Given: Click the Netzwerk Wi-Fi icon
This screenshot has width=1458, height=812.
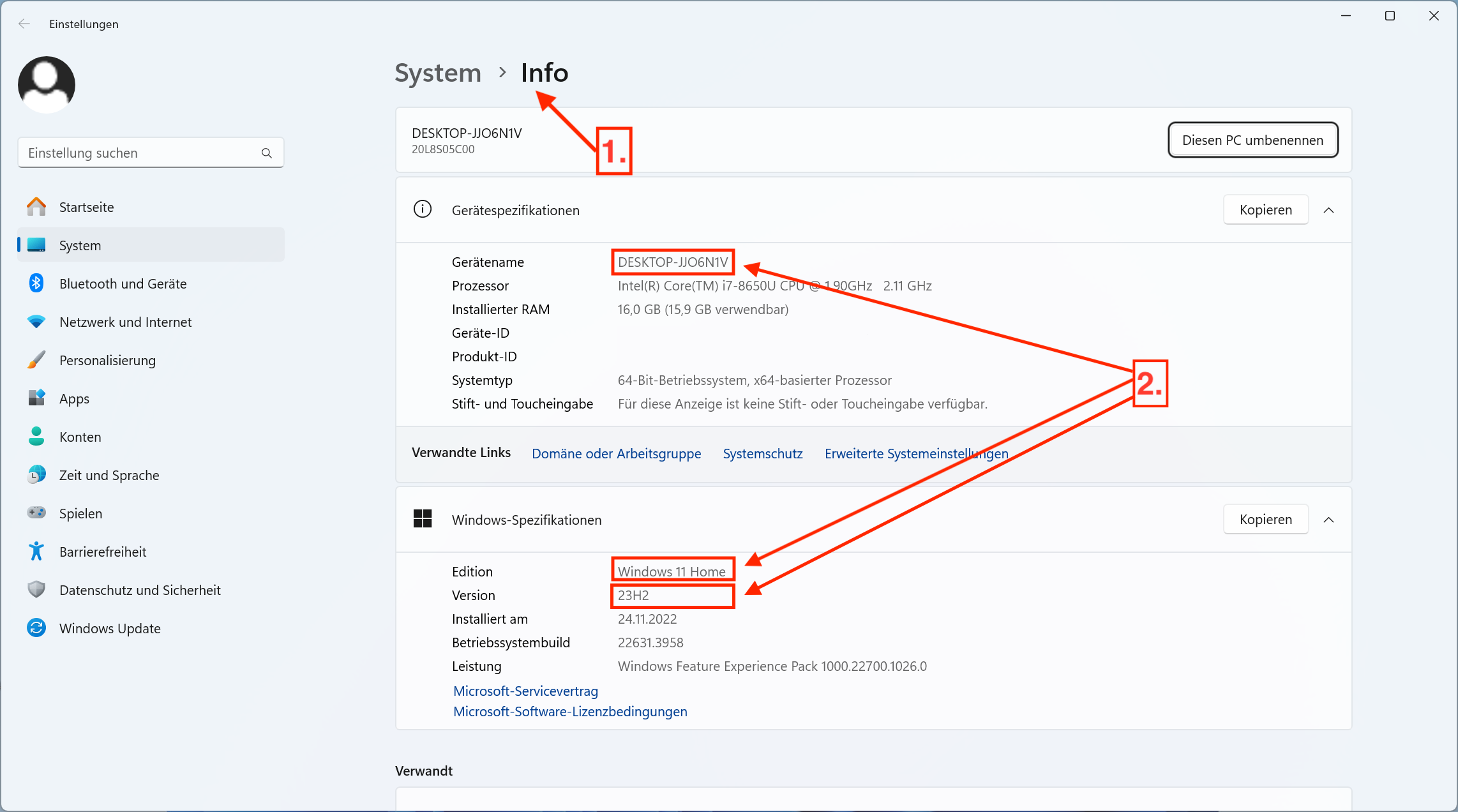Looking at the screenshot, I should [36, 322].
